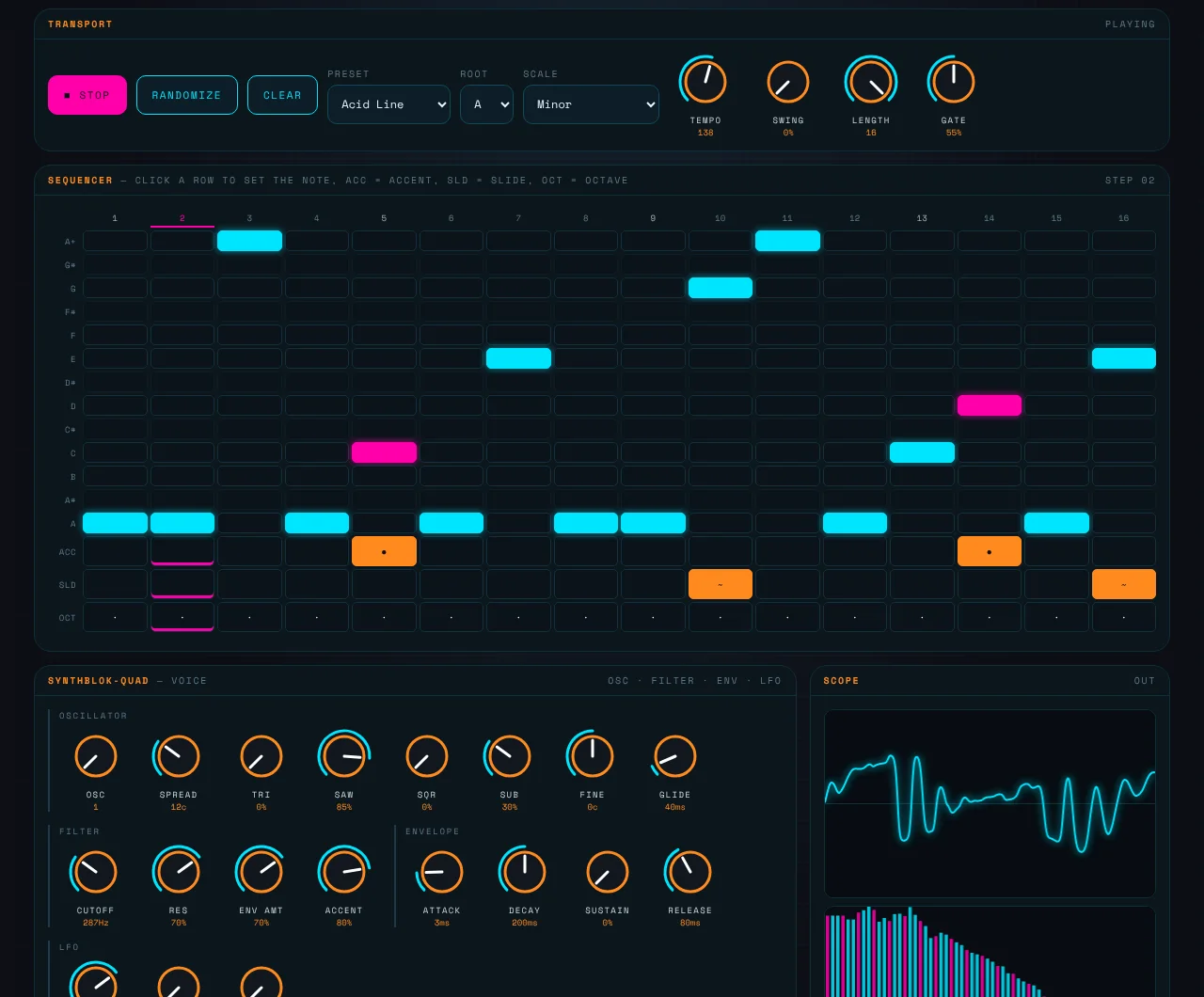Click the envelope Attack knob
Image resolution: width=1204 pixels, height=997 pixels.
442,872
